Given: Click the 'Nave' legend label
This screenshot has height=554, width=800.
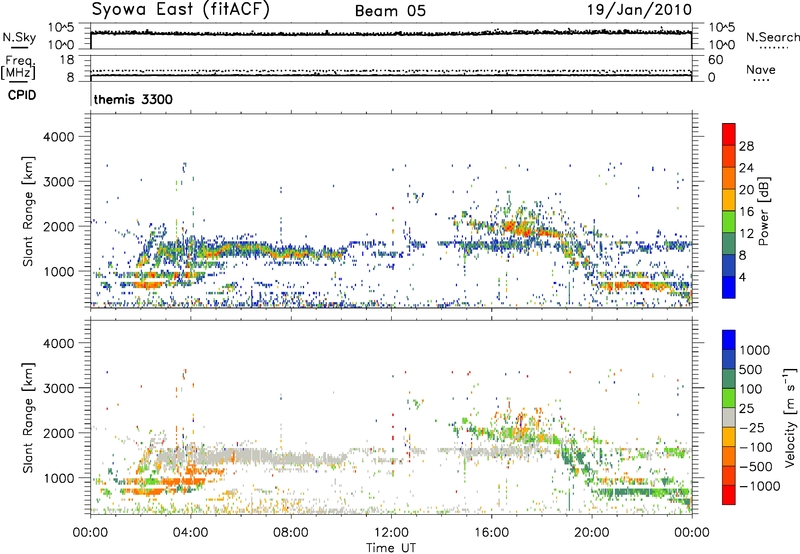Looking at the screenshot, I should [761, 70].
